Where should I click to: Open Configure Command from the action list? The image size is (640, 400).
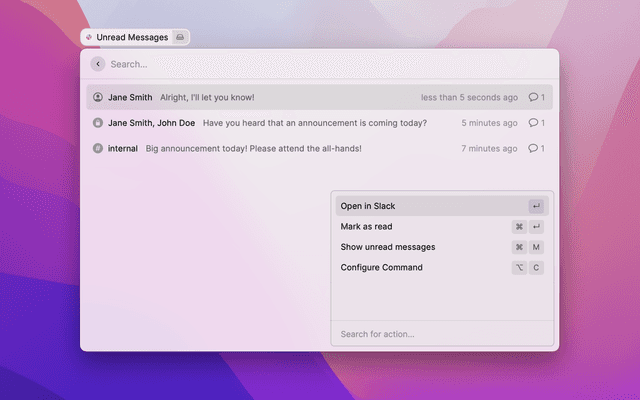pyautogui.click(x=381, y=268)
